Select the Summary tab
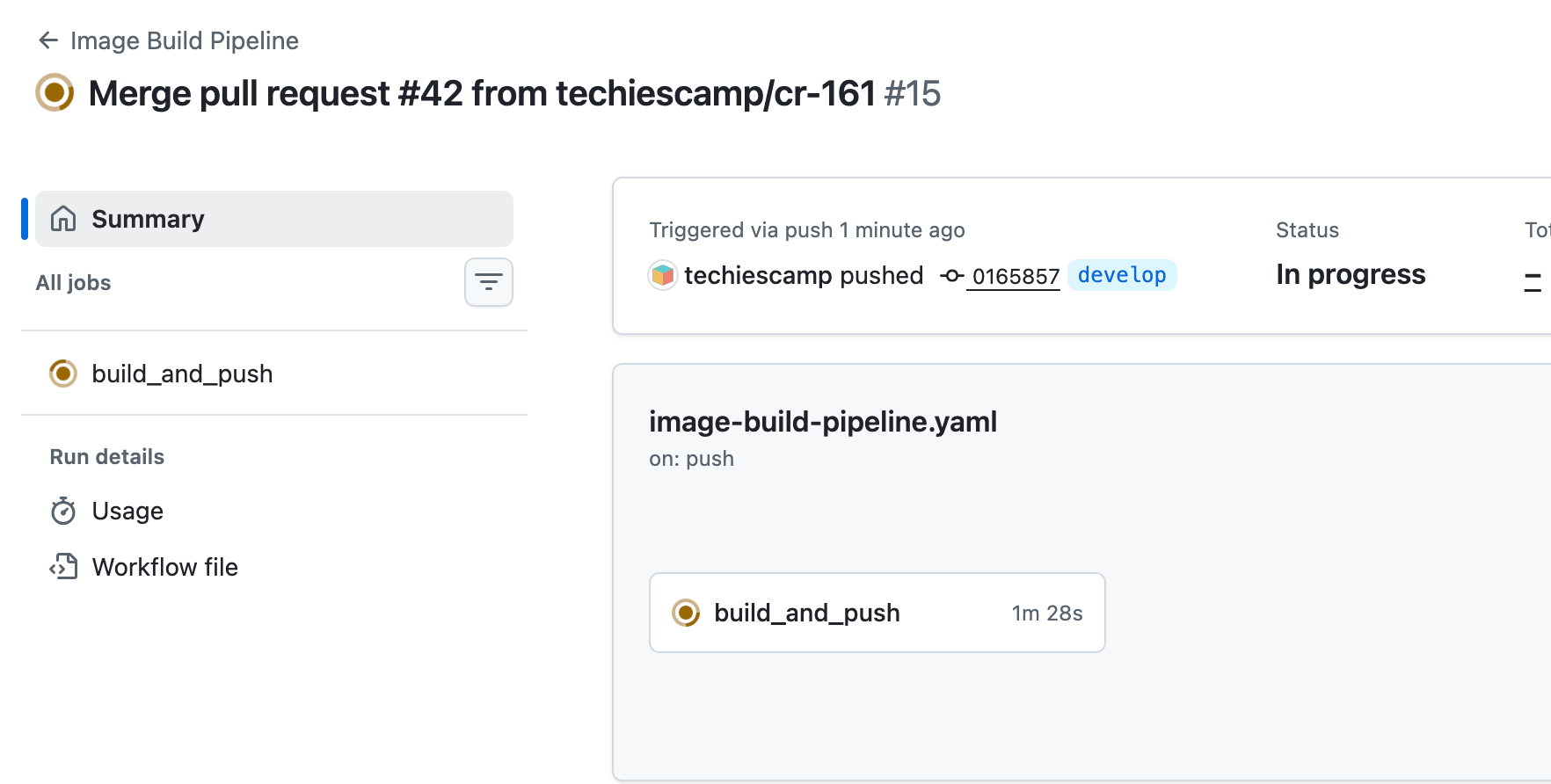The width and height of the screenshot is (1551, 784). [148, 219]
